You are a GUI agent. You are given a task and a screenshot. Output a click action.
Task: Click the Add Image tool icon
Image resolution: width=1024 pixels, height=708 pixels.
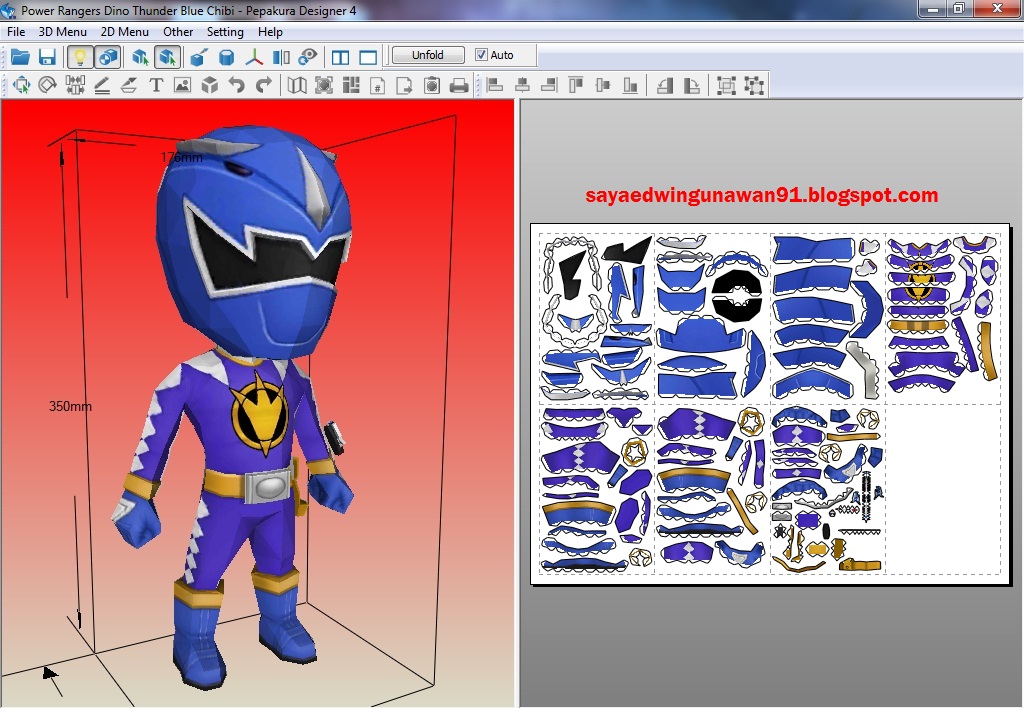[x=183, y=85]
